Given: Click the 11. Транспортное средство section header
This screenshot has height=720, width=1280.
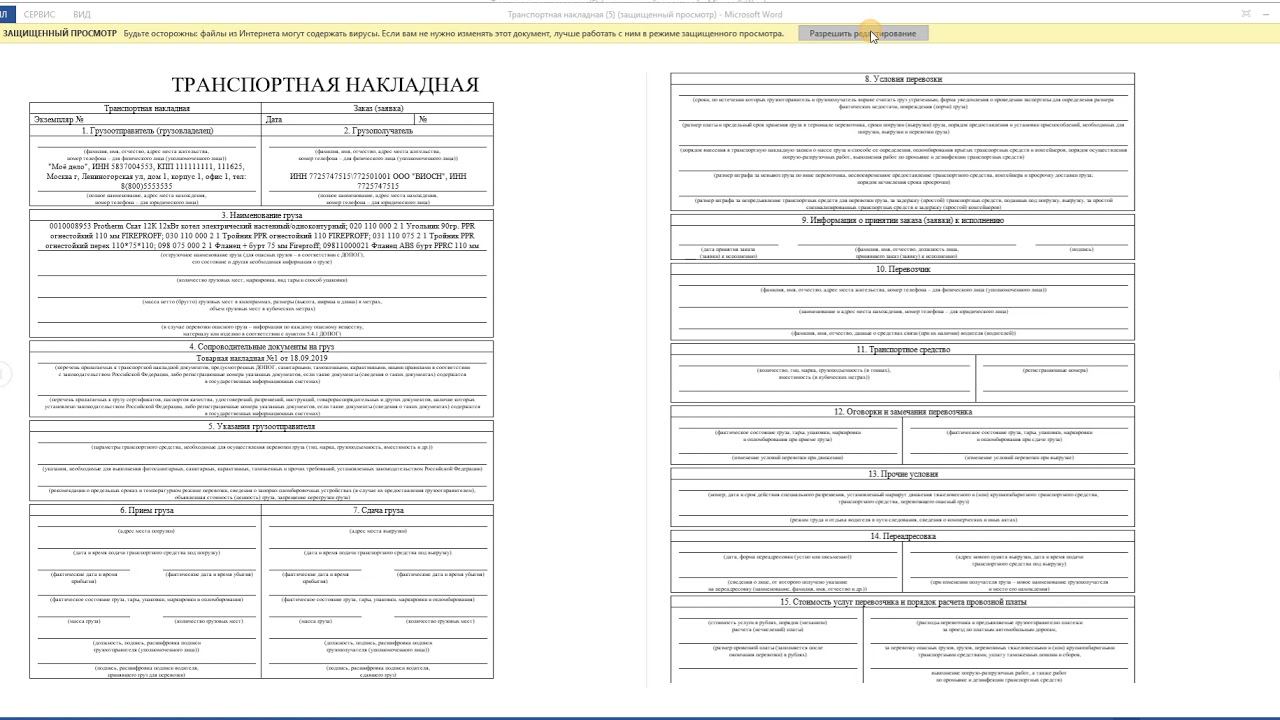Looking at the screenshot, I should (x=903, y=350).
